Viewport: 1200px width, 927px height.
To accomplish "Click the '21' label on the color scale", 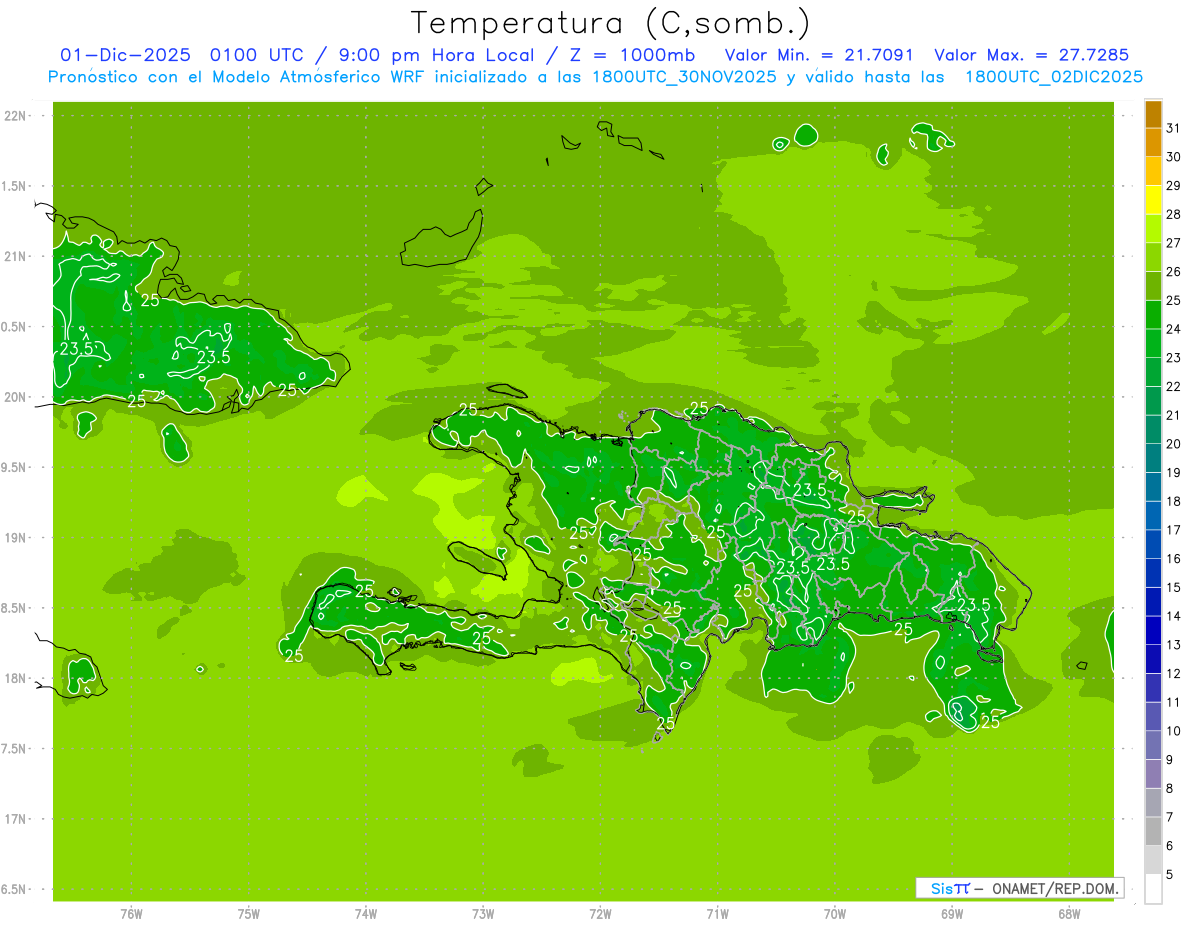I will pos(1173,415).
